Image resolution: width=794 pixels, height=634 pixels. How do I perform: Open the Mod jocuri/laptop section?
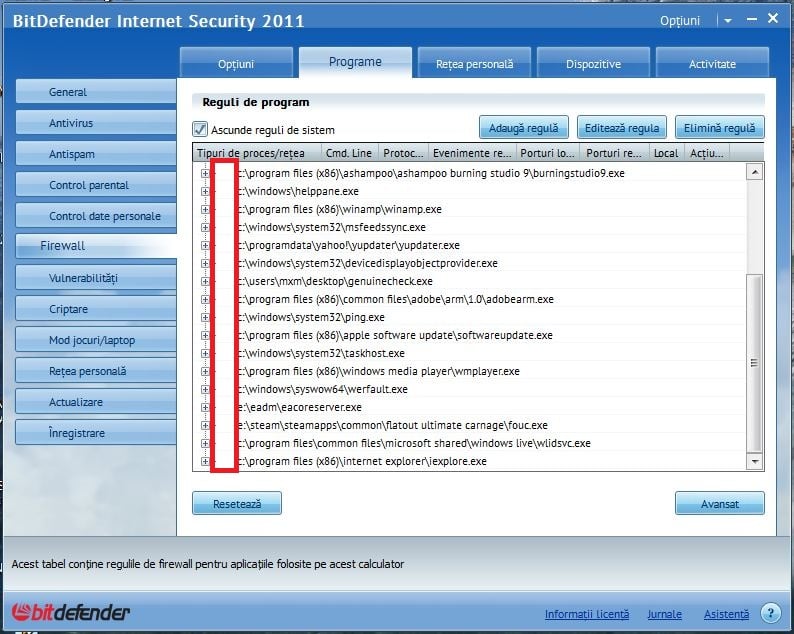pos(96,340)
